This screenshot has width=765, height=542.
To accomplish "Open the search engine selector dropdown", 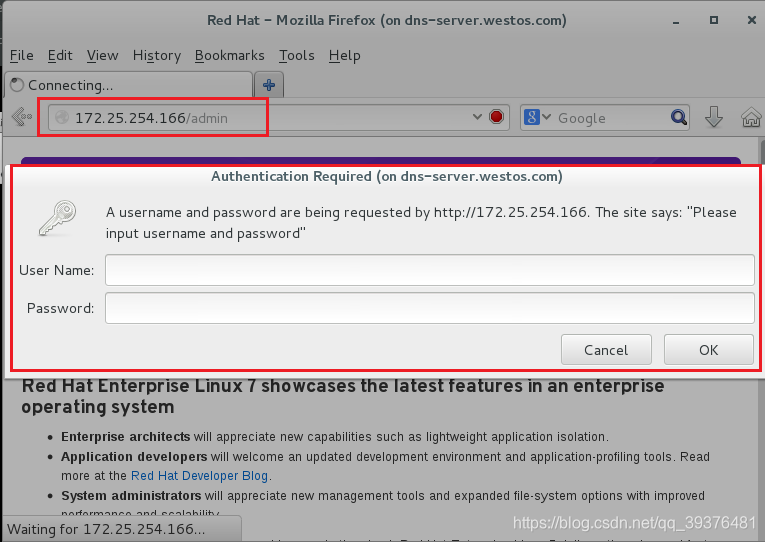I will point(546,117).
